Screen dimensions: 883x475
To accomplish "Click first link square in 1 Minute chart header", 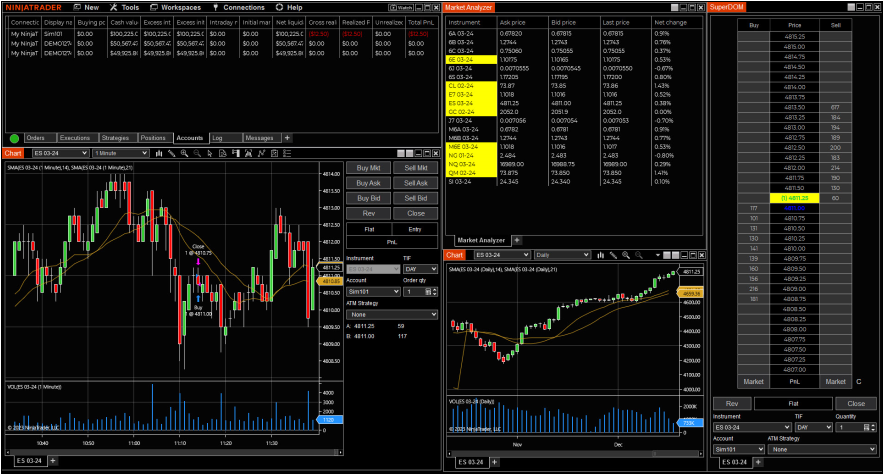I will tap(401, 153).
